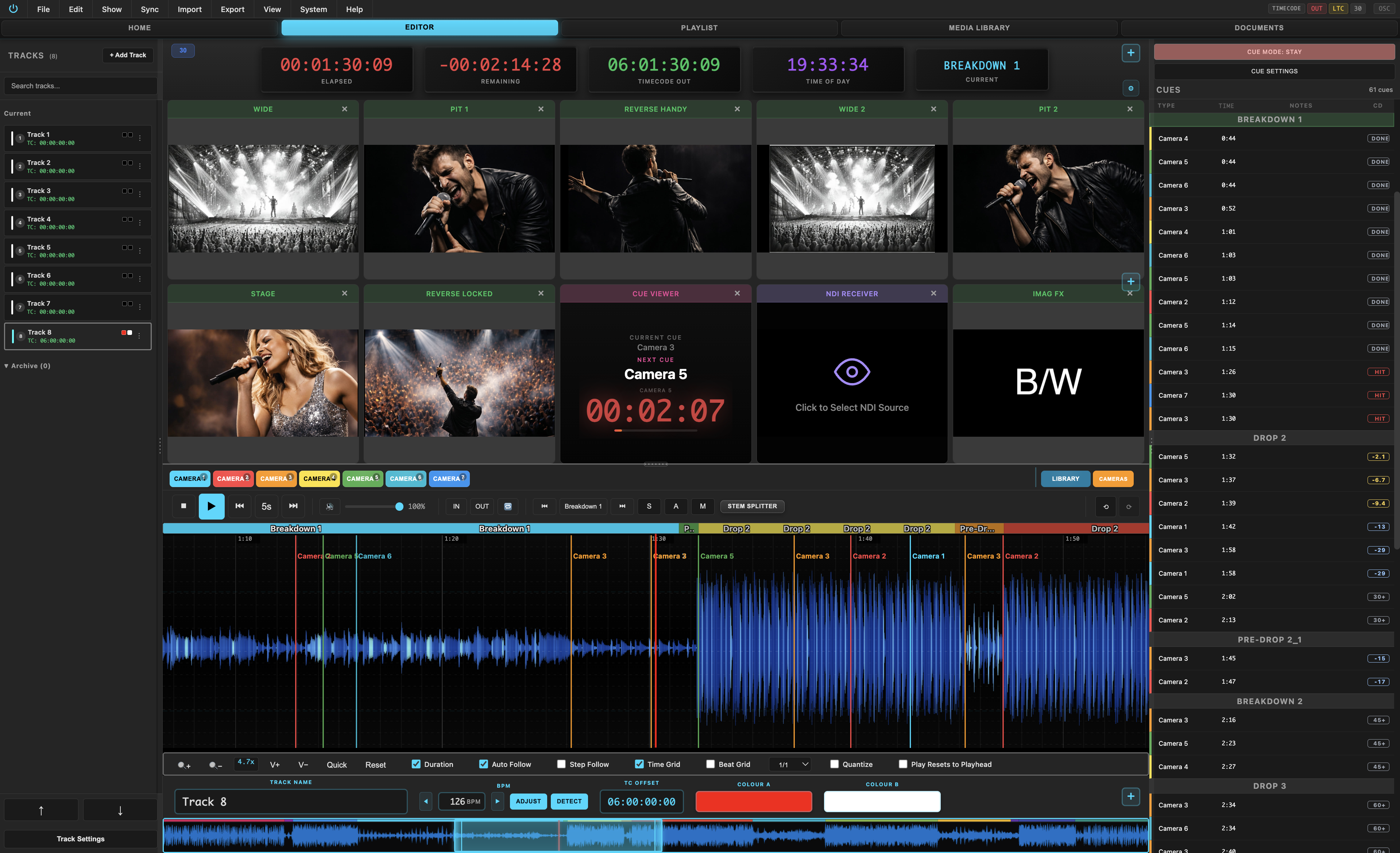Click the mute speaker icon
This screenshot has height=853, width=1400.
[x=329, y=506]
